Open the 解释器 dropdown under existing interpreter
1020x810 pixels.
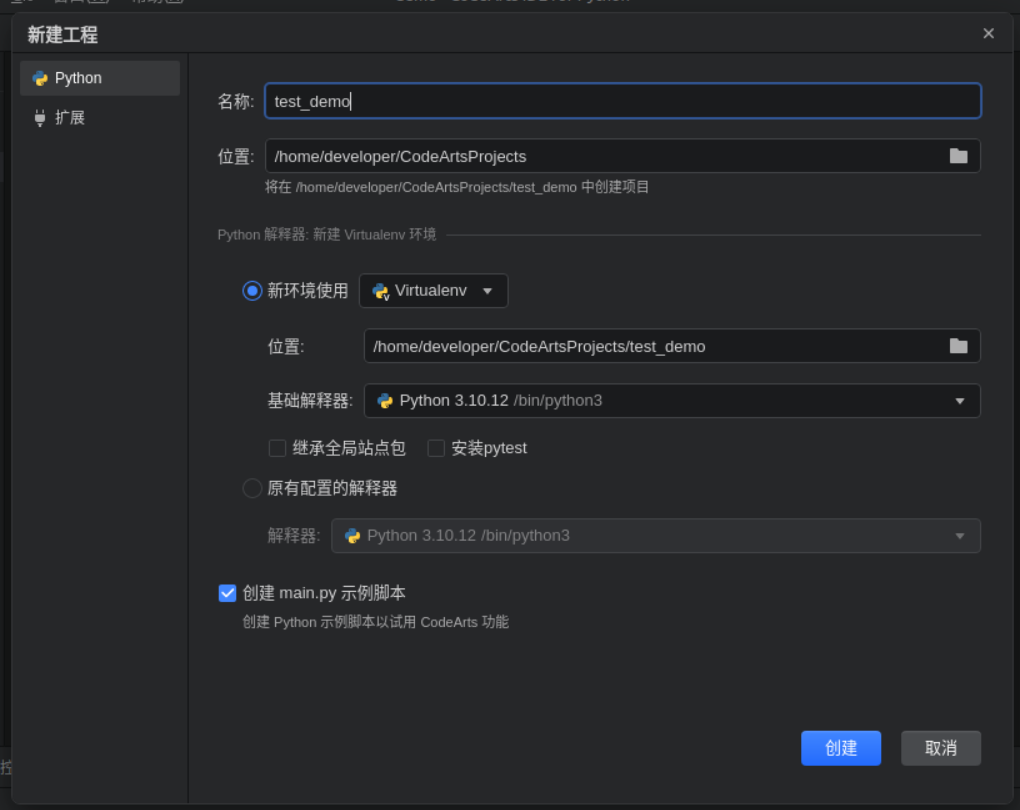point(656,535)
